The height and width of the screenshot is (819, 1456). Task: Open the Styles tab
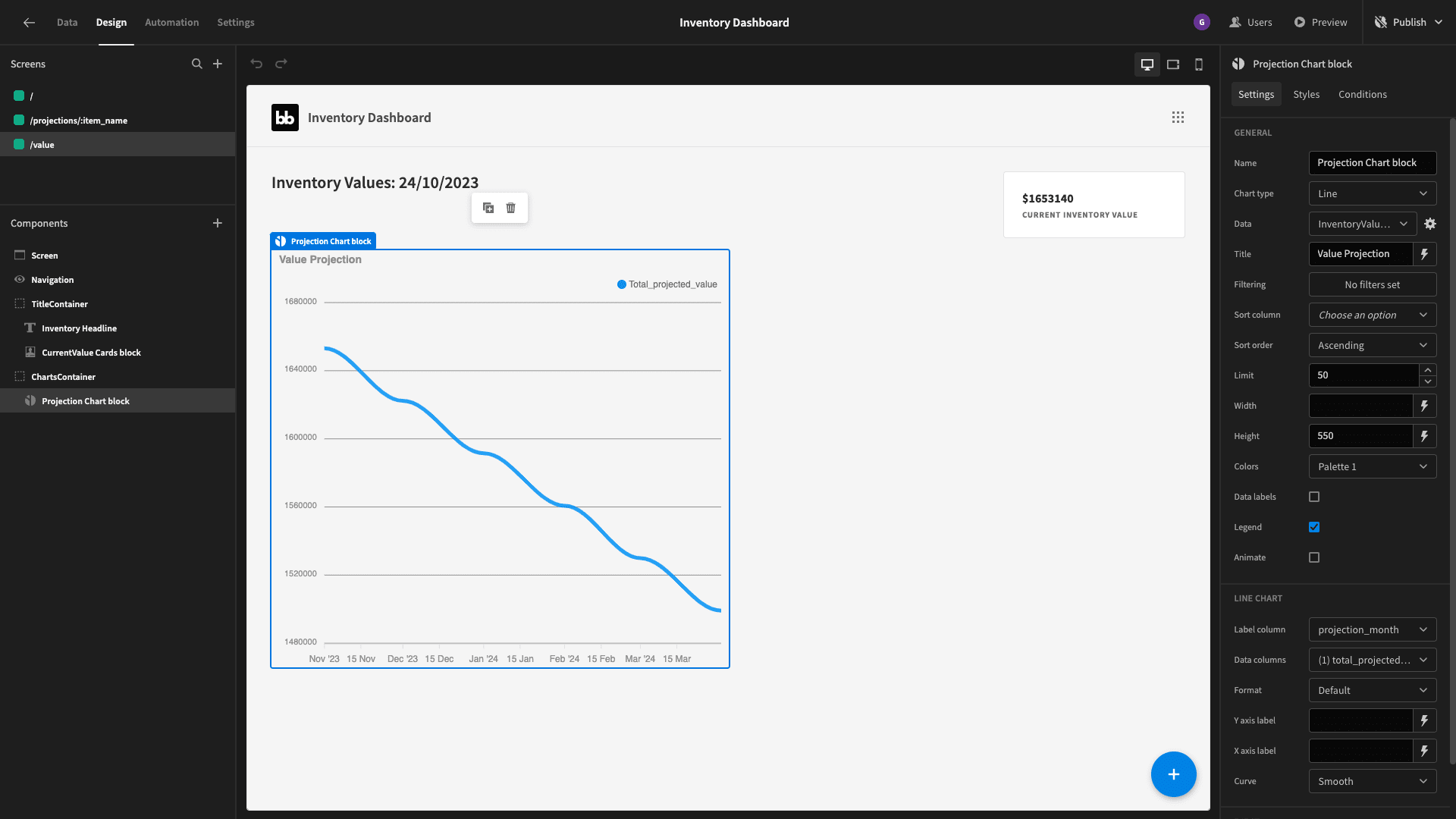(1306, 94)
